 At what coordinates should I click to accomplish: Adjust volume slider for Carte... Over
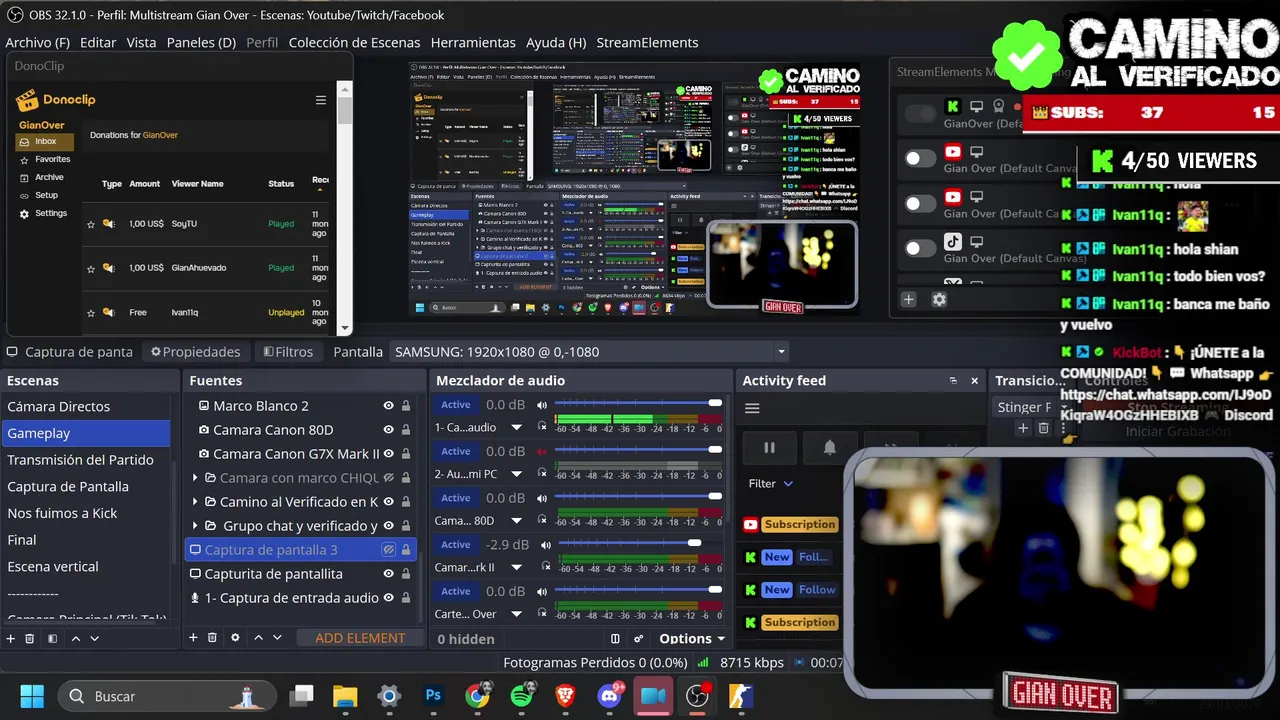(638, 589)
